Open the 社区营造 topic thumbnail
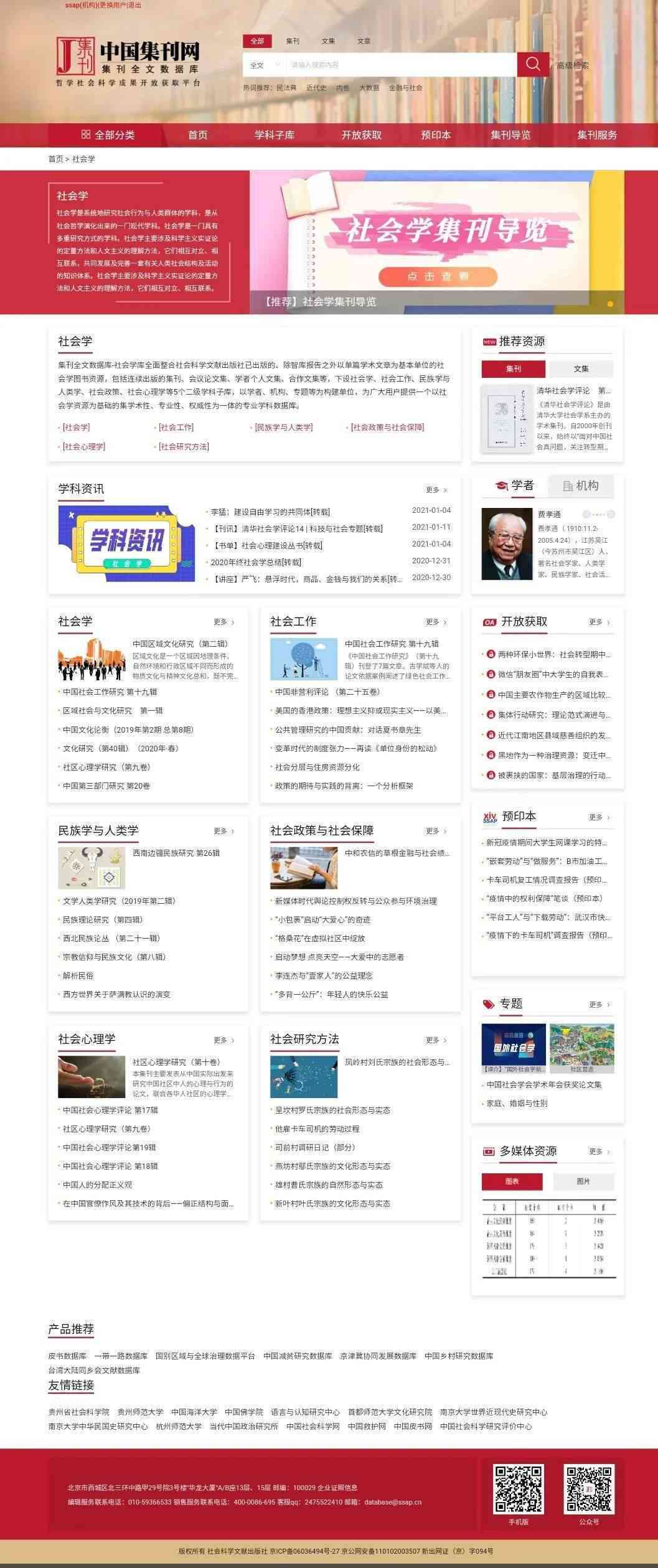Viewport: 658px width, 1568px height. [582, 1048]
